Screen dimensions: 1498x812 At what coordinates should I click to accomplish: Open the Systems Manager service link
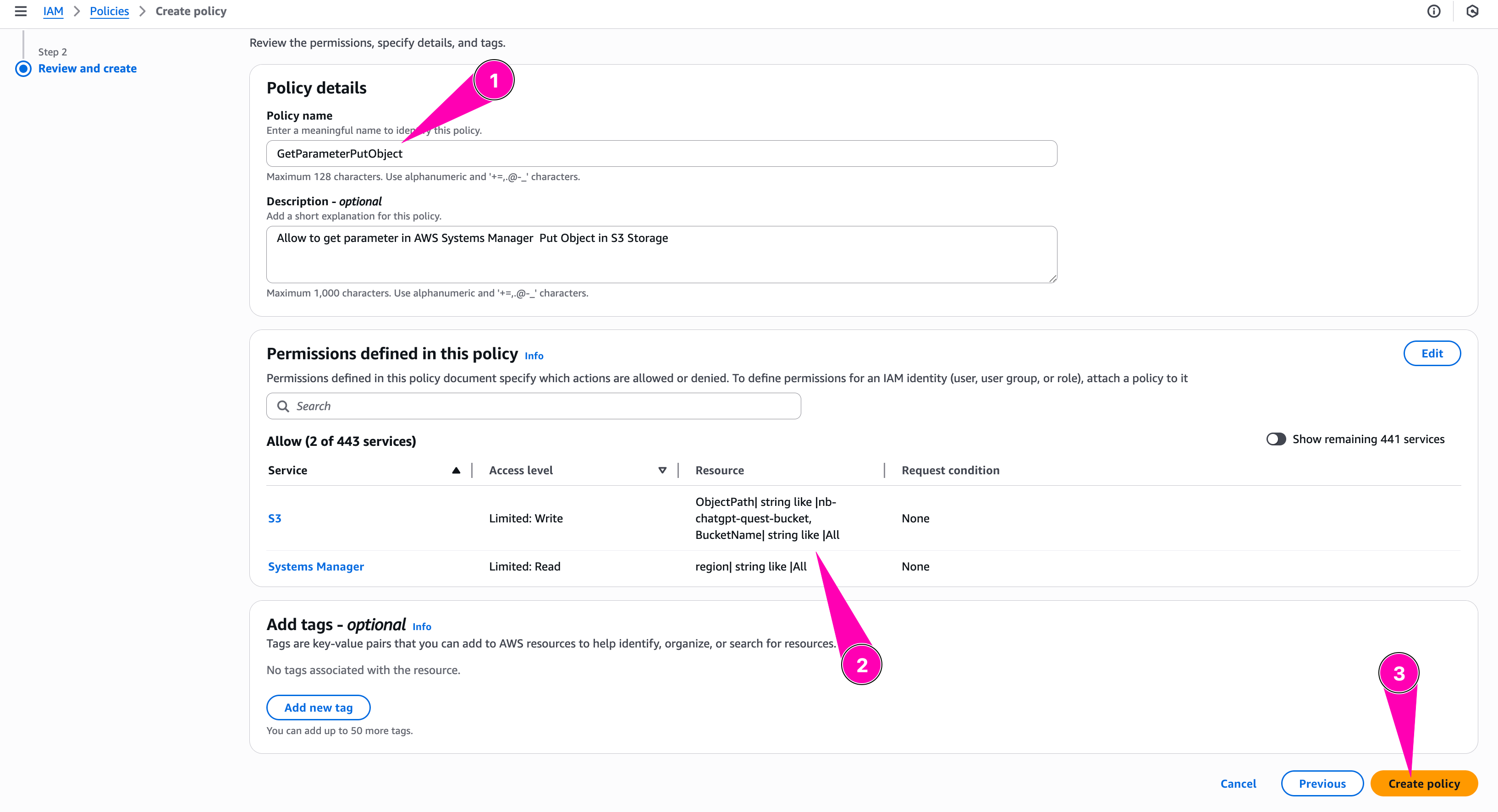pos(316,567)
